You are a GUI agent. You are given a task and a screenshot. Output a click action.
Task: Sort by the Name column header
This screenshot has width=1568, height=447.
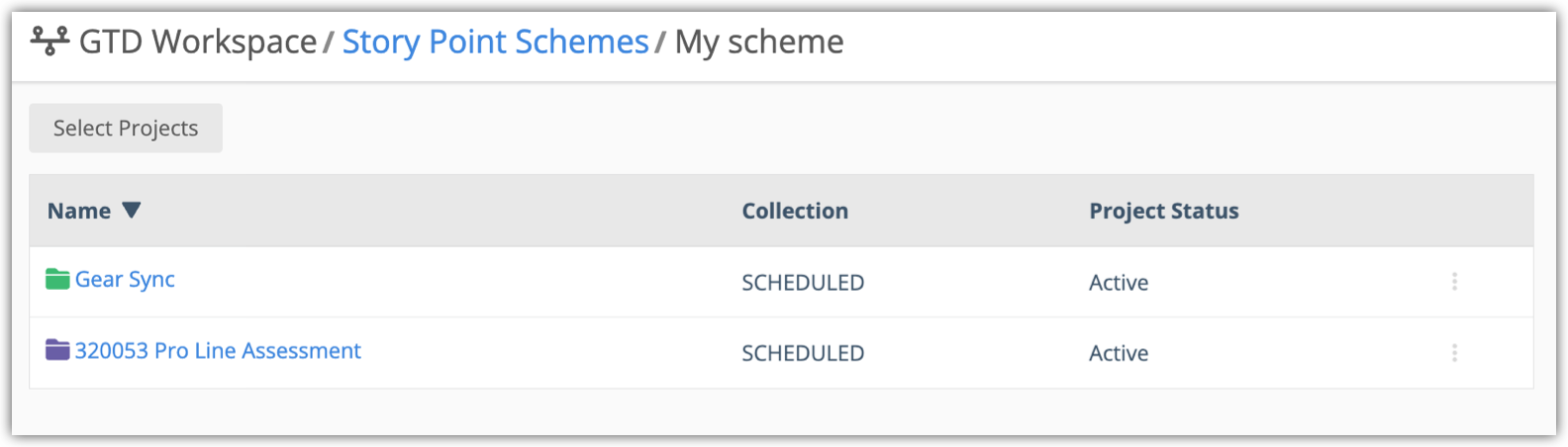pos(79,211)
